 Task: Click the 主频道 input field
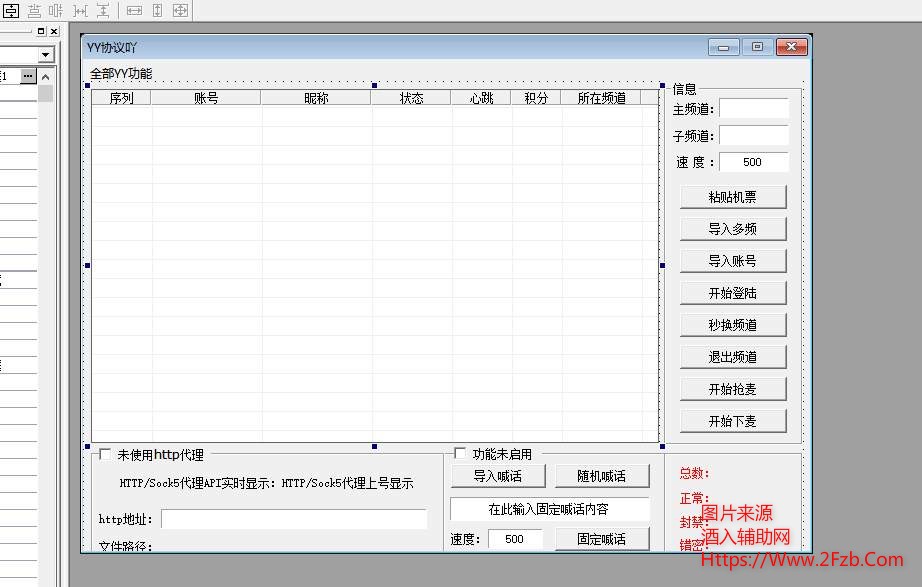coord(754,109)
